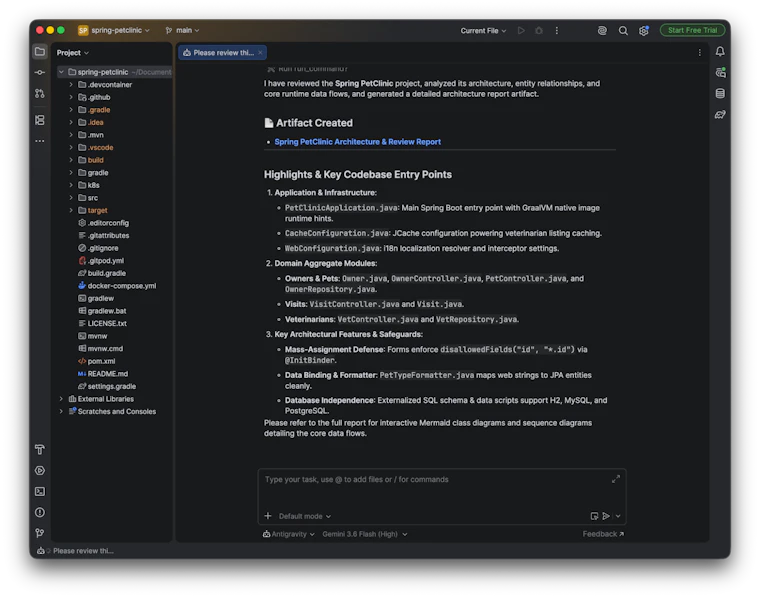Screen dimensions: 760x598
Task: Open IDE settings gear icon
Action: click(x=644, y=31)
